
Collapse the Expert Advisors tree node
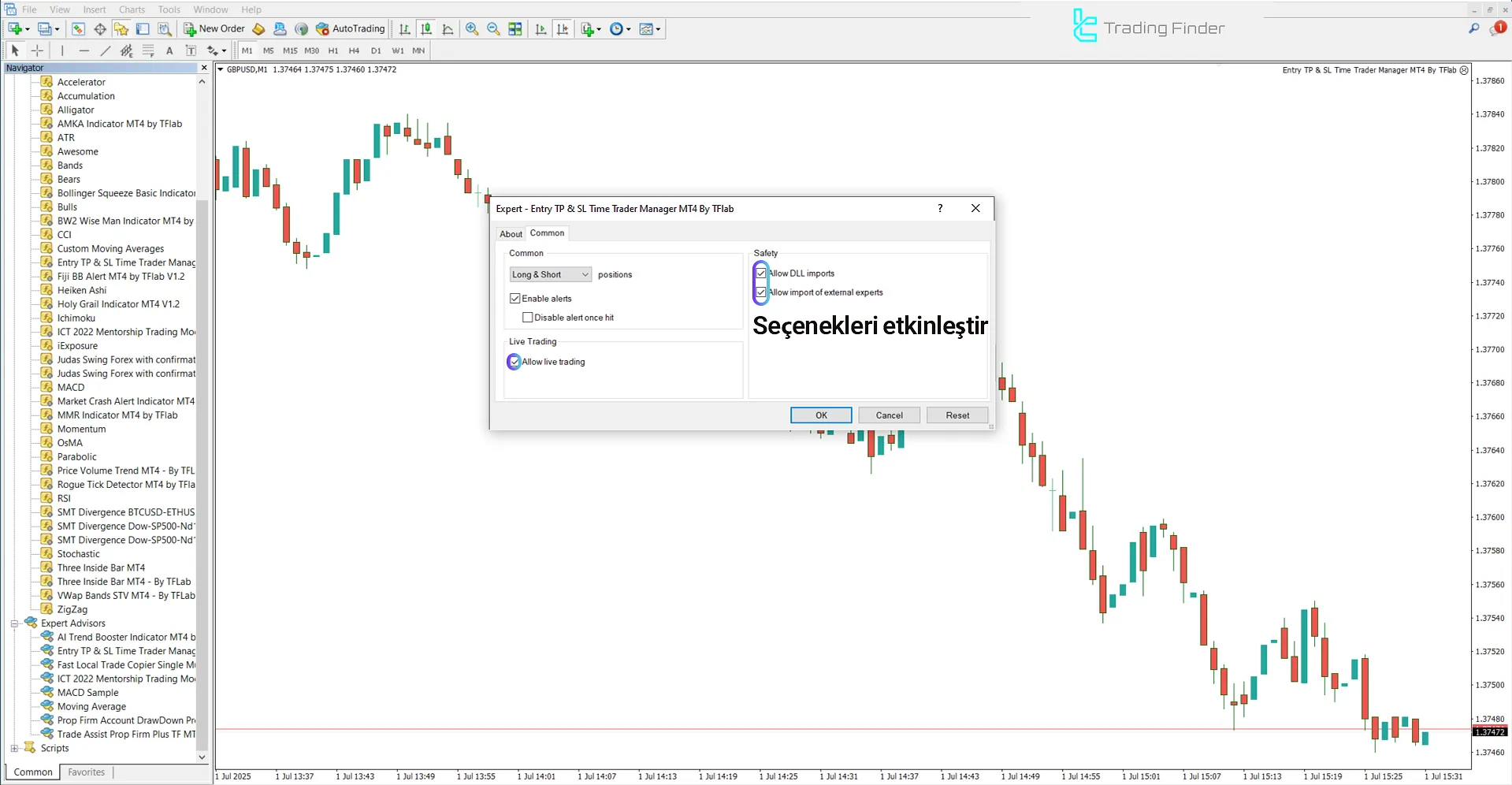tap(14, 623)
